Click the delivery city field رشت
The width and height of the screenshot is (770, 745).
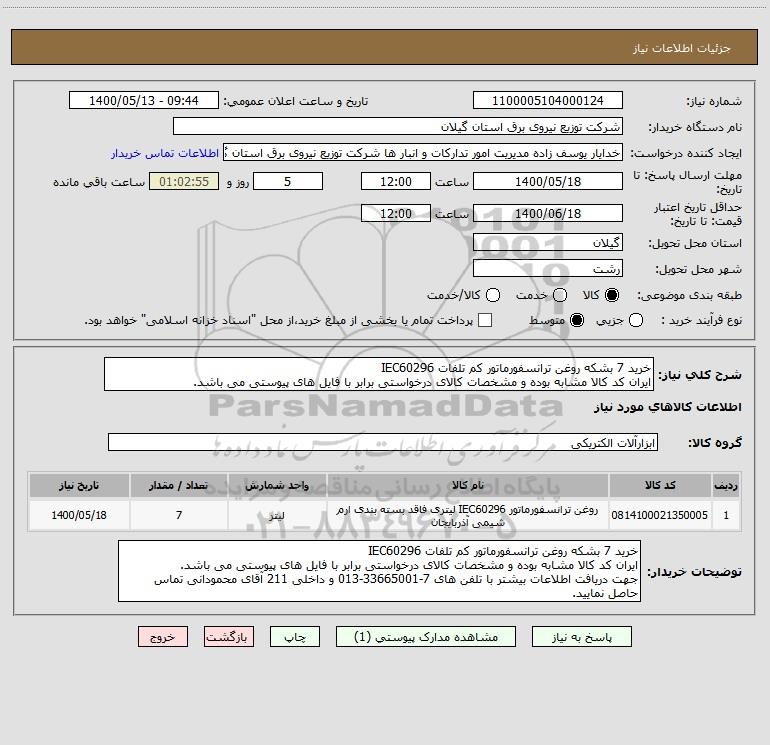548,269
